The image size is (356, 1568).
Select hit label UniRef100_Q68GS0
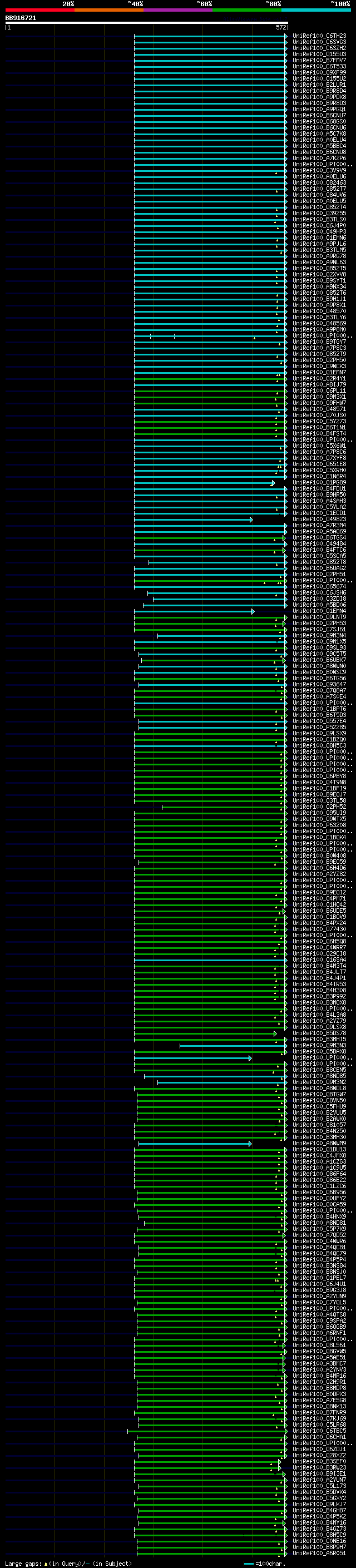(319, 121)
